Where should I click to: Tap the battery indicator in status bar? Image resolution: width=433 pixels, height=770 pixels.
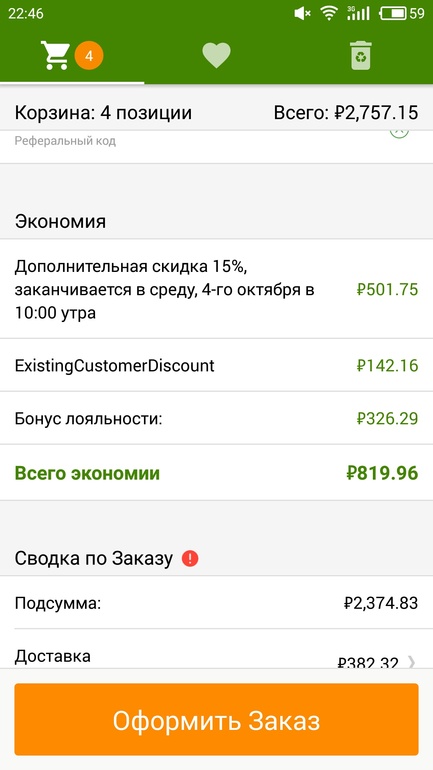393,13
